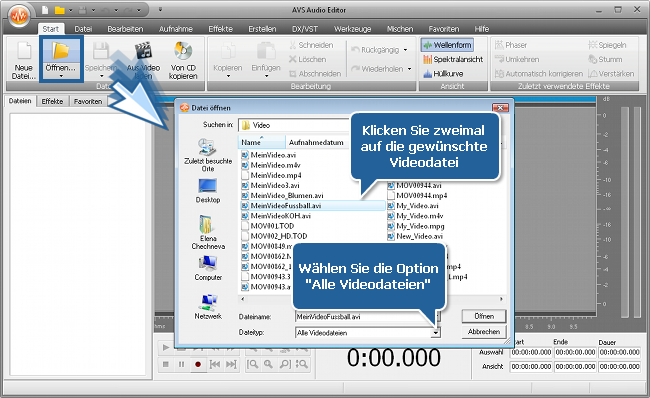Viewport: 650px width, 398px height.
Task: Click the Dateiname input field
Action: (365, 317)
